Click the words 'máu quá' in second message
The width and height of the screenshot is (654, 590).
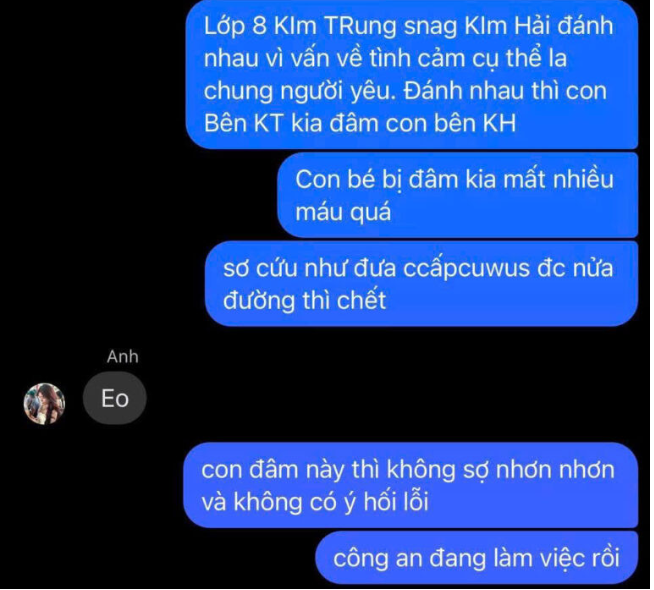pos(343,213)
